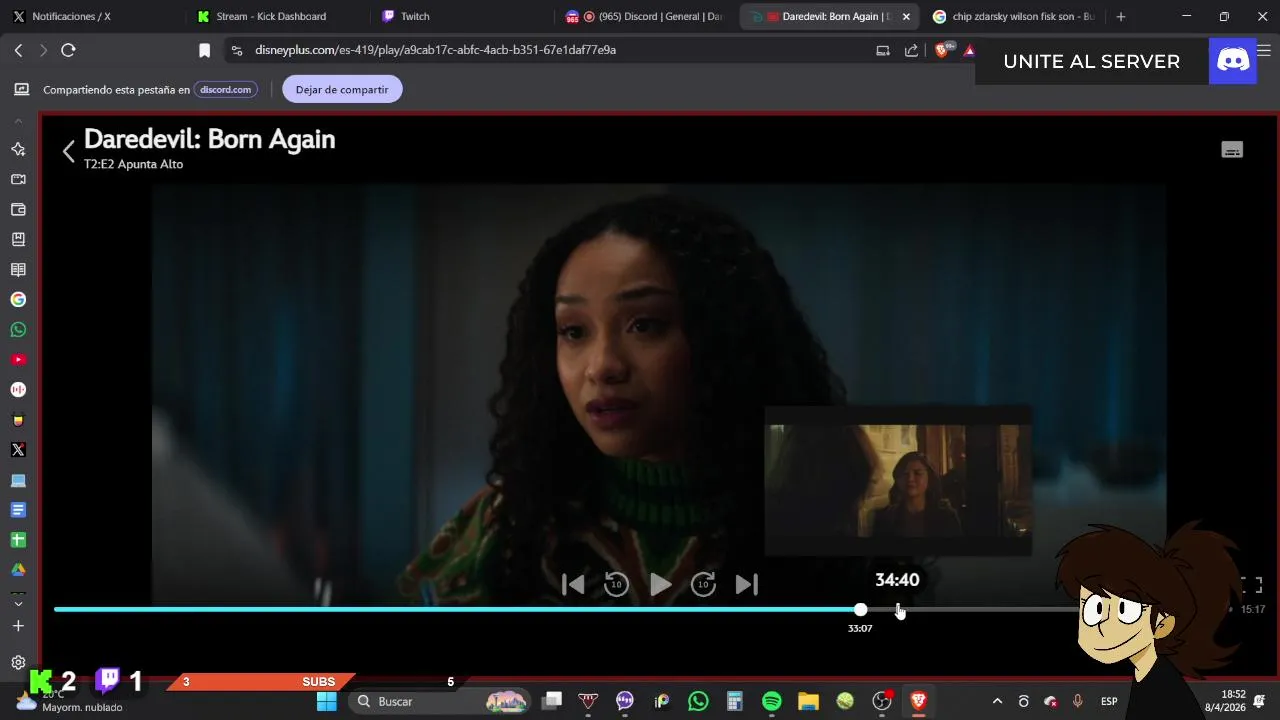The width and height of the screenshot is (1280, 720).
Task: Click the Buscar taskbar search box
Action: click(441, 701)
